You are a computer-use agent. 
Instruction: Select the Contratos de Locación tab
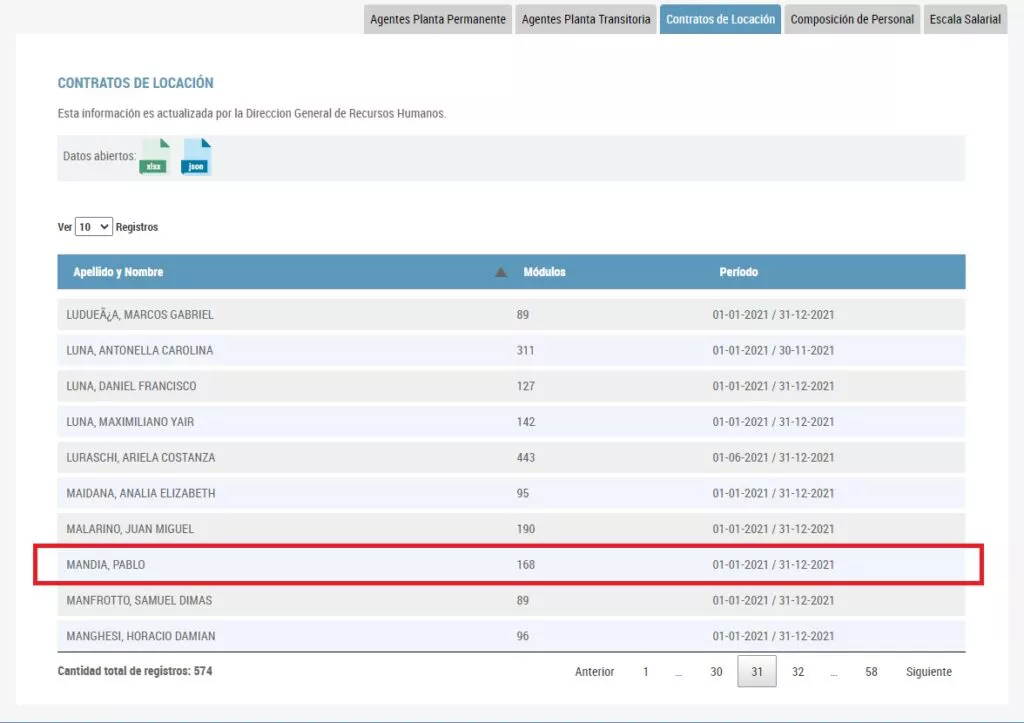click(x=720, y=19)
